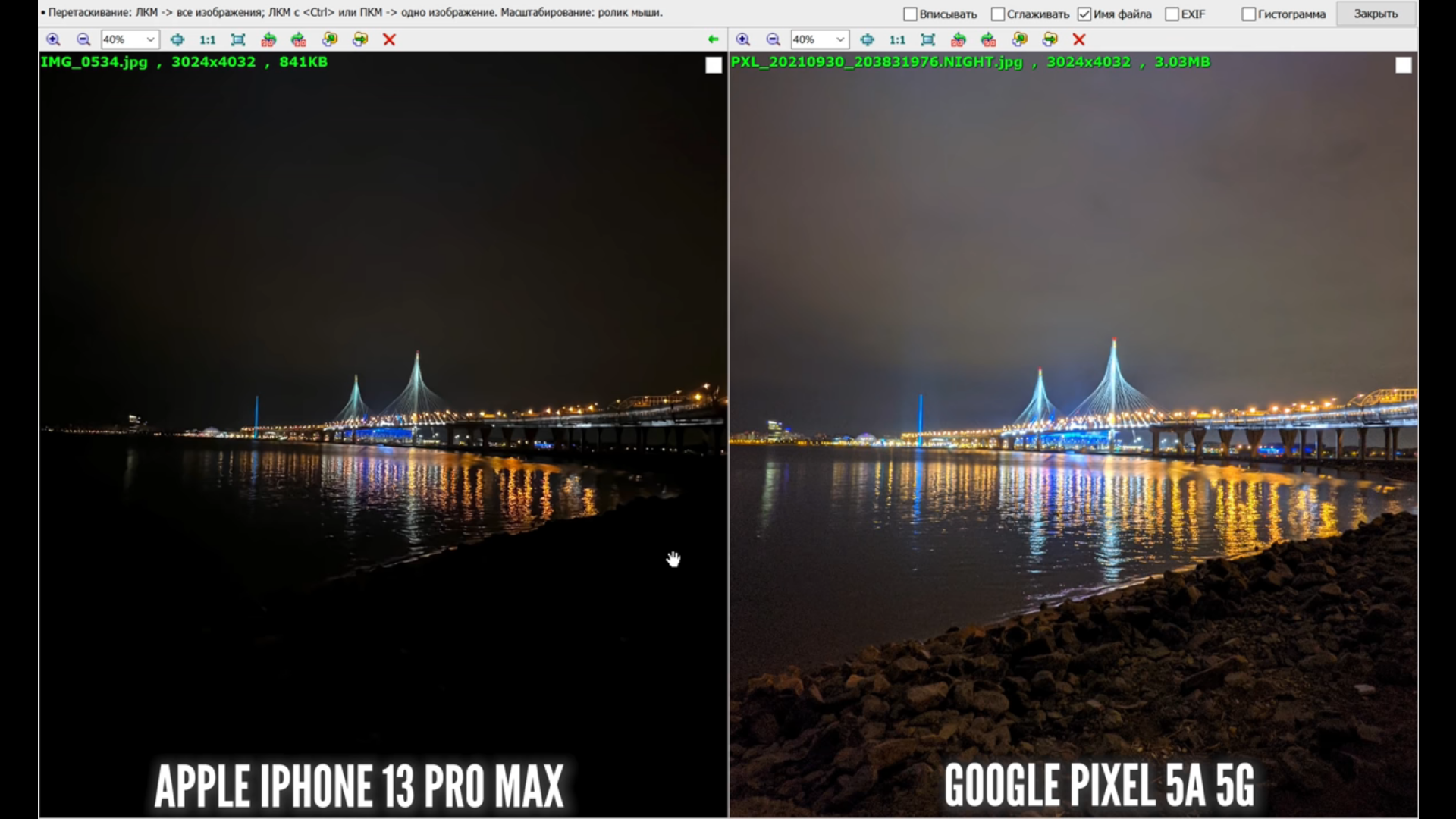Tick the white selection box on the left image

click(714, 65)
